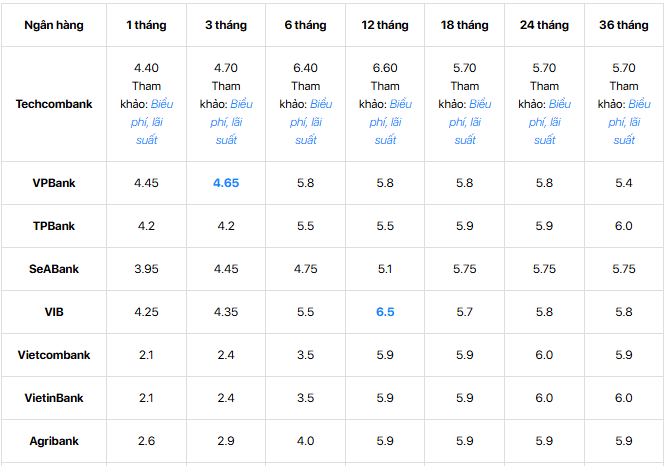Viewport: 667px width, 466px height.
Task: Open Techcombank 1 tháng Biểu phí link
Action: click(x=147, y=122)
